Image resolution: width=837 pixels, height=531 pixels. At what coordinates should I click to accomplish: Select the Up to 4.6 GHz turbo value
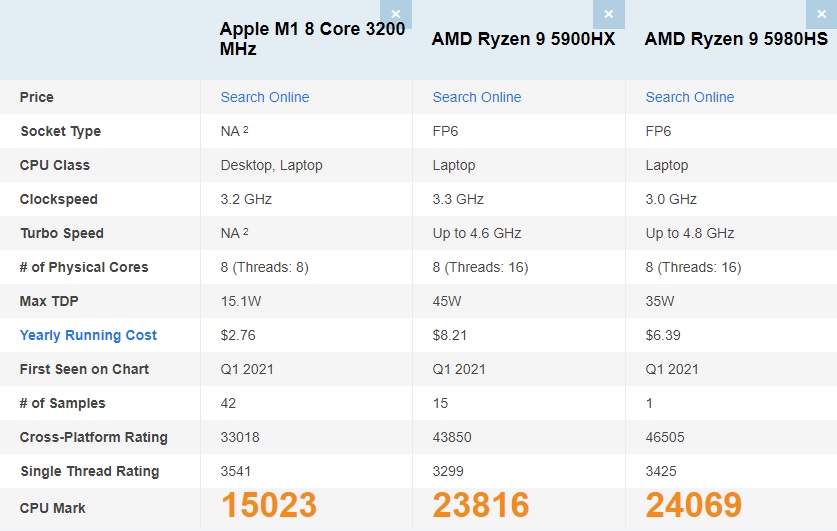point(477,233)
